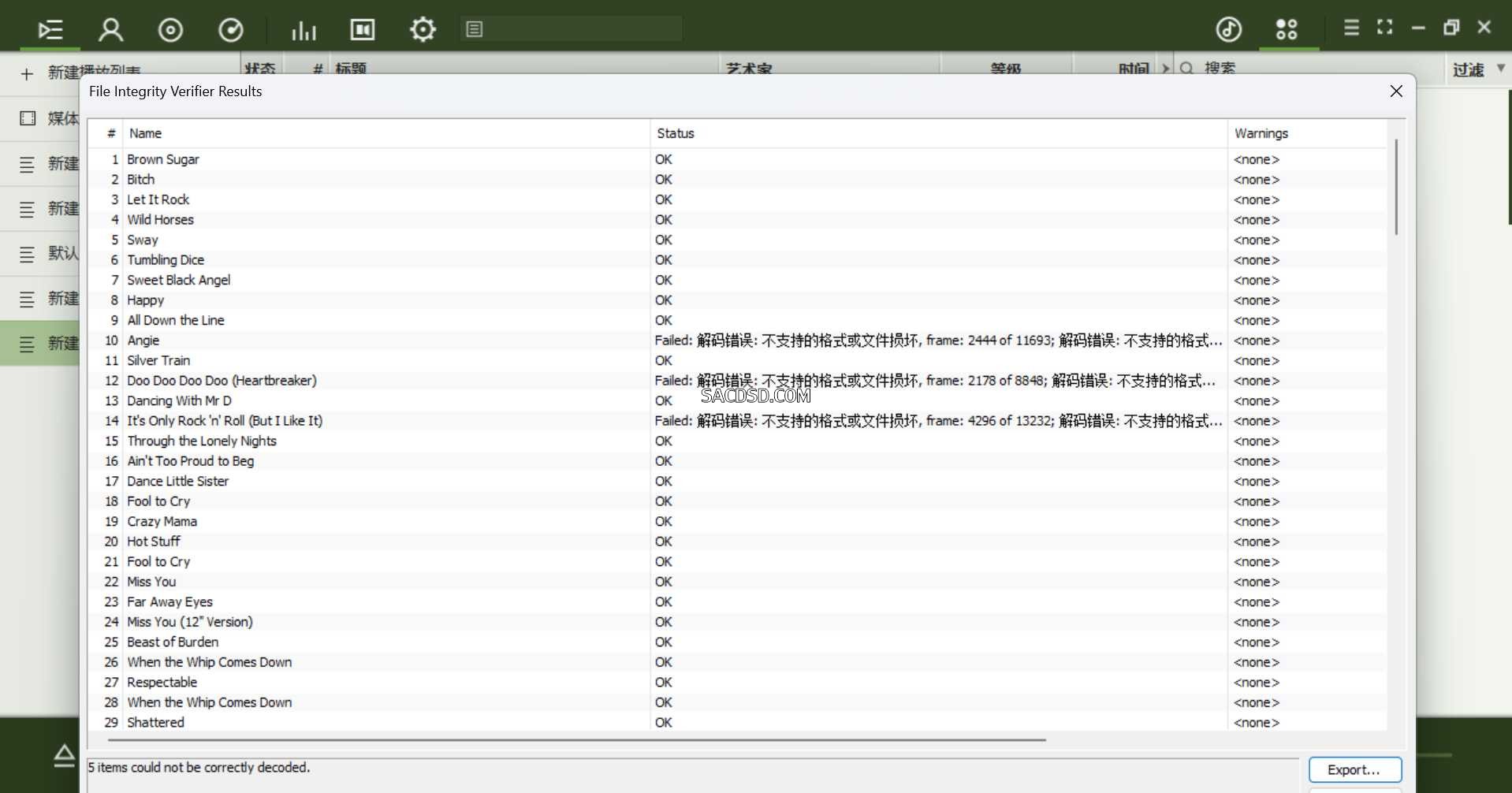Close the File Integrity Verifier Results dialog
The width and height of the screenshot is (1512, 793).
[x=1396, y=91]
